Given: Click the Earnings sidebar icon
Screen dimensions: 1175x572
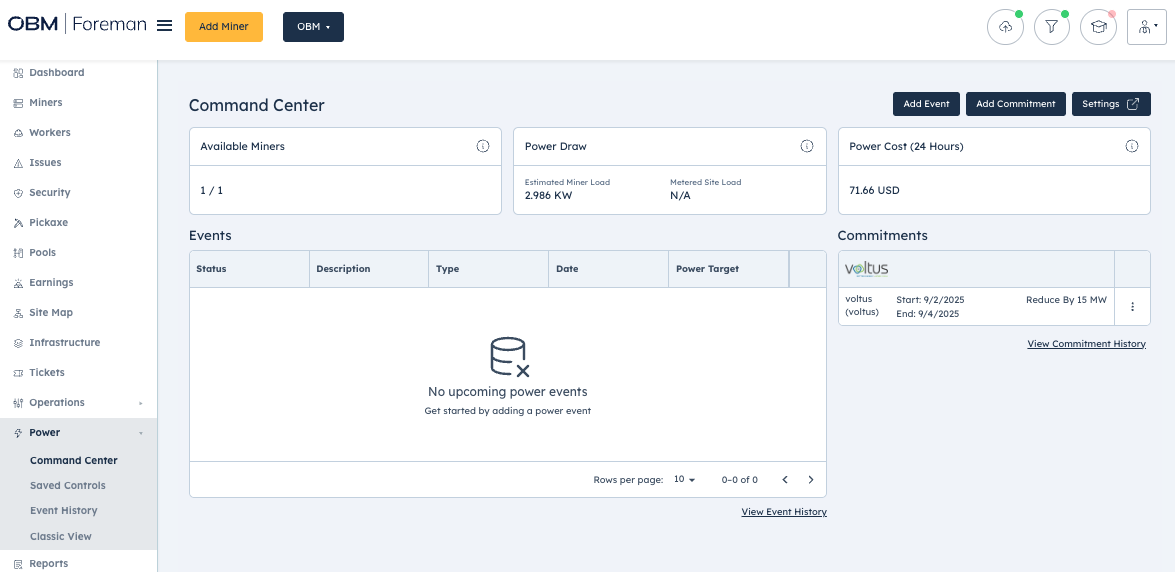Looking at the screenshot, I should [x=19, y=283].
